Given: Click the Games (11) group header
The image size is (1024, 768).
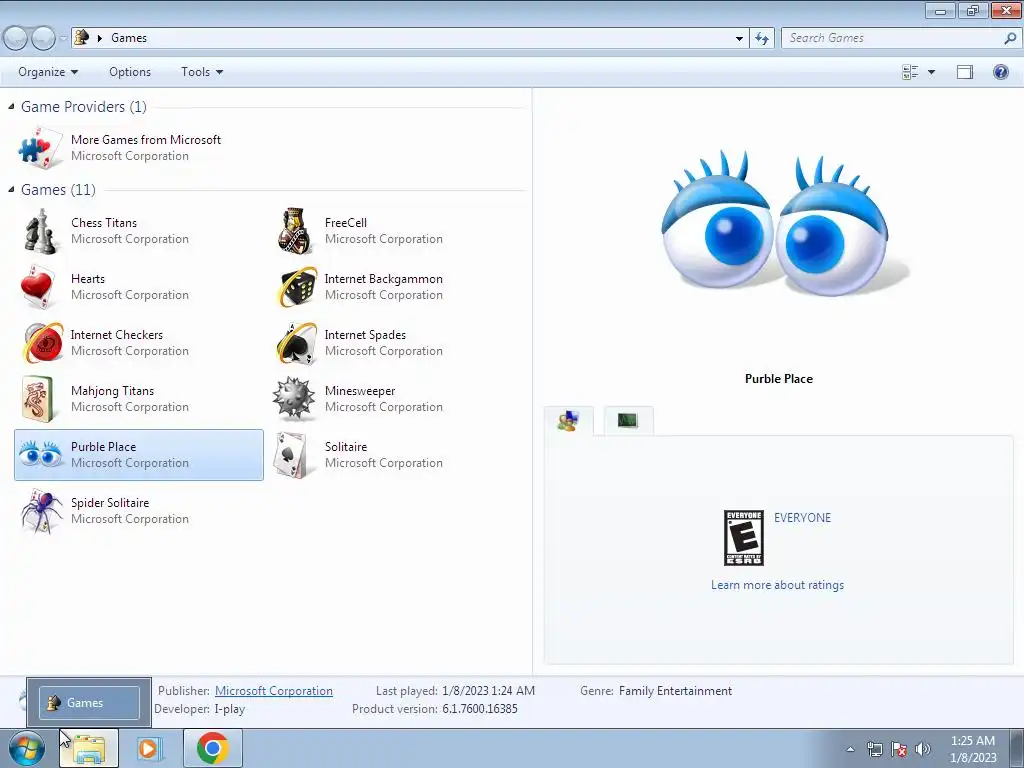Looking at the screenshot, I should coord(58,189).
